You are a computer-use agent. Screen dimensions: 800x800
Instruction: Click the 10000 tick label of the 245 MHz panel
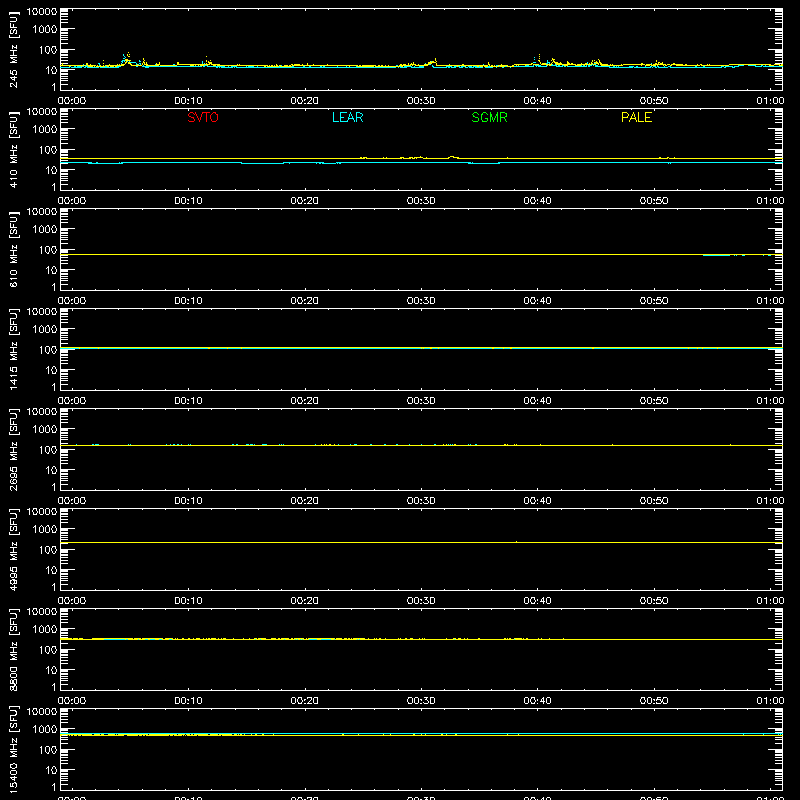(42, 12)
